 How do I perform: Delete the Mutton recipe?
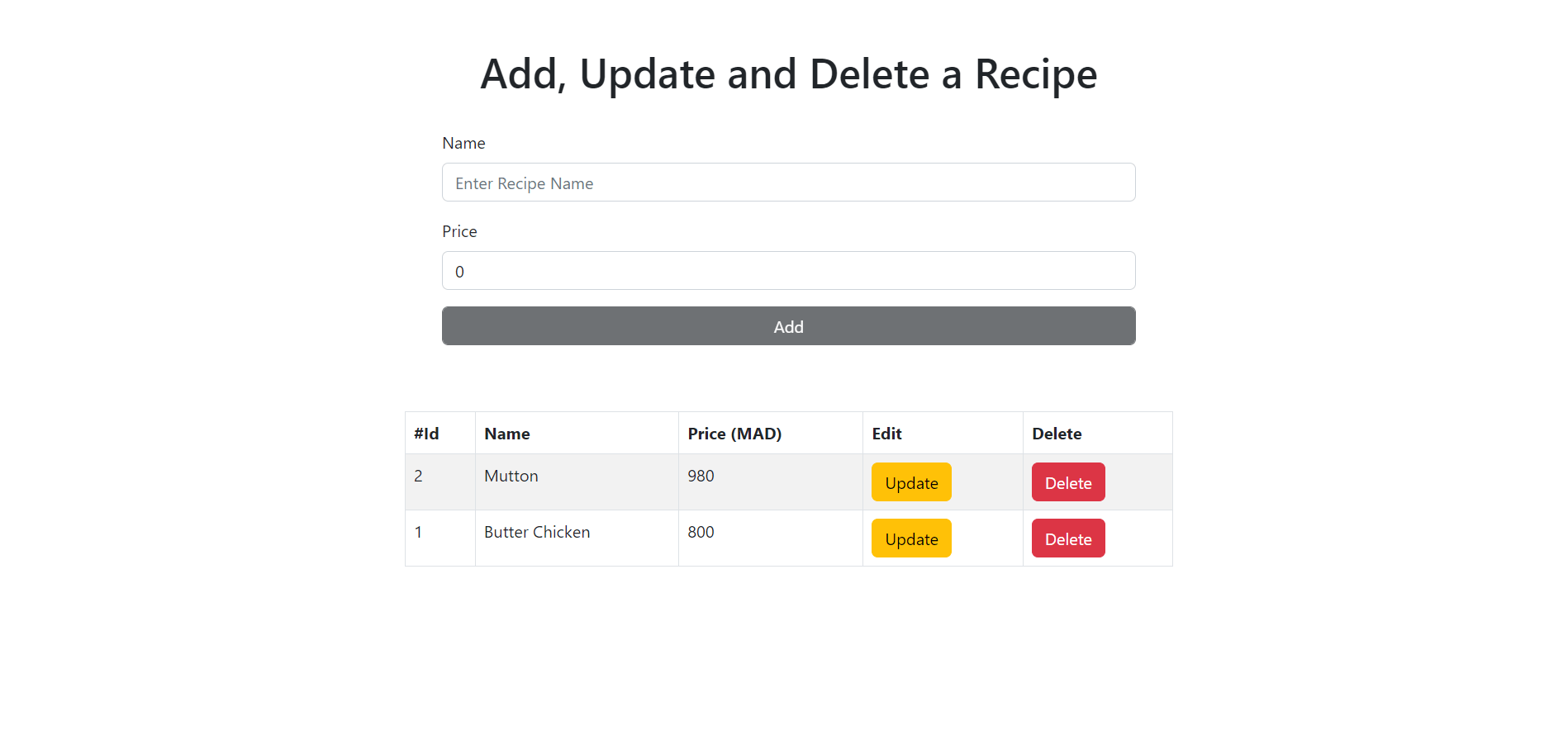[x=1067, y=482]
